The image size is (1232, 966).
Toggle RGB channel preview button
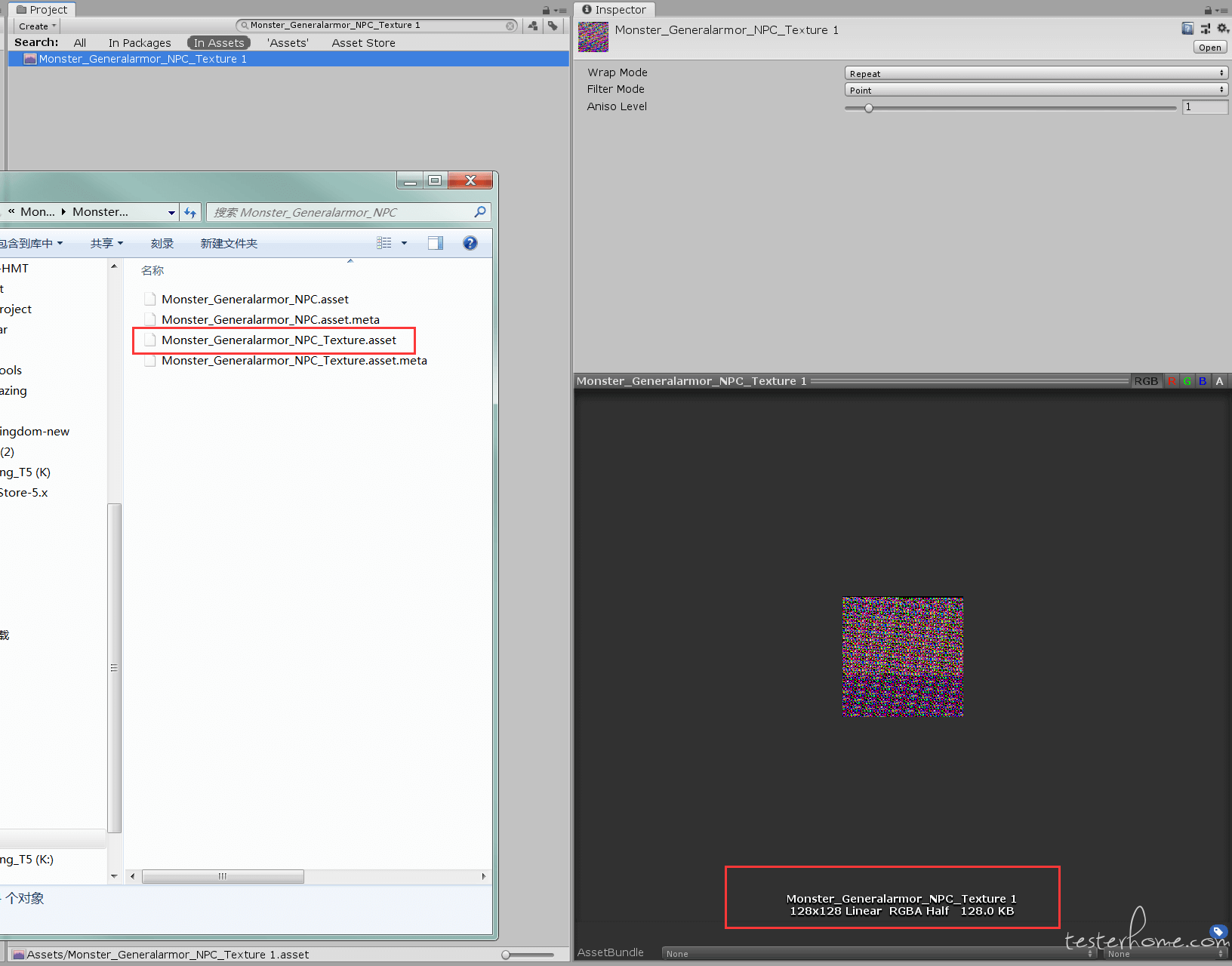[1145, 381]
